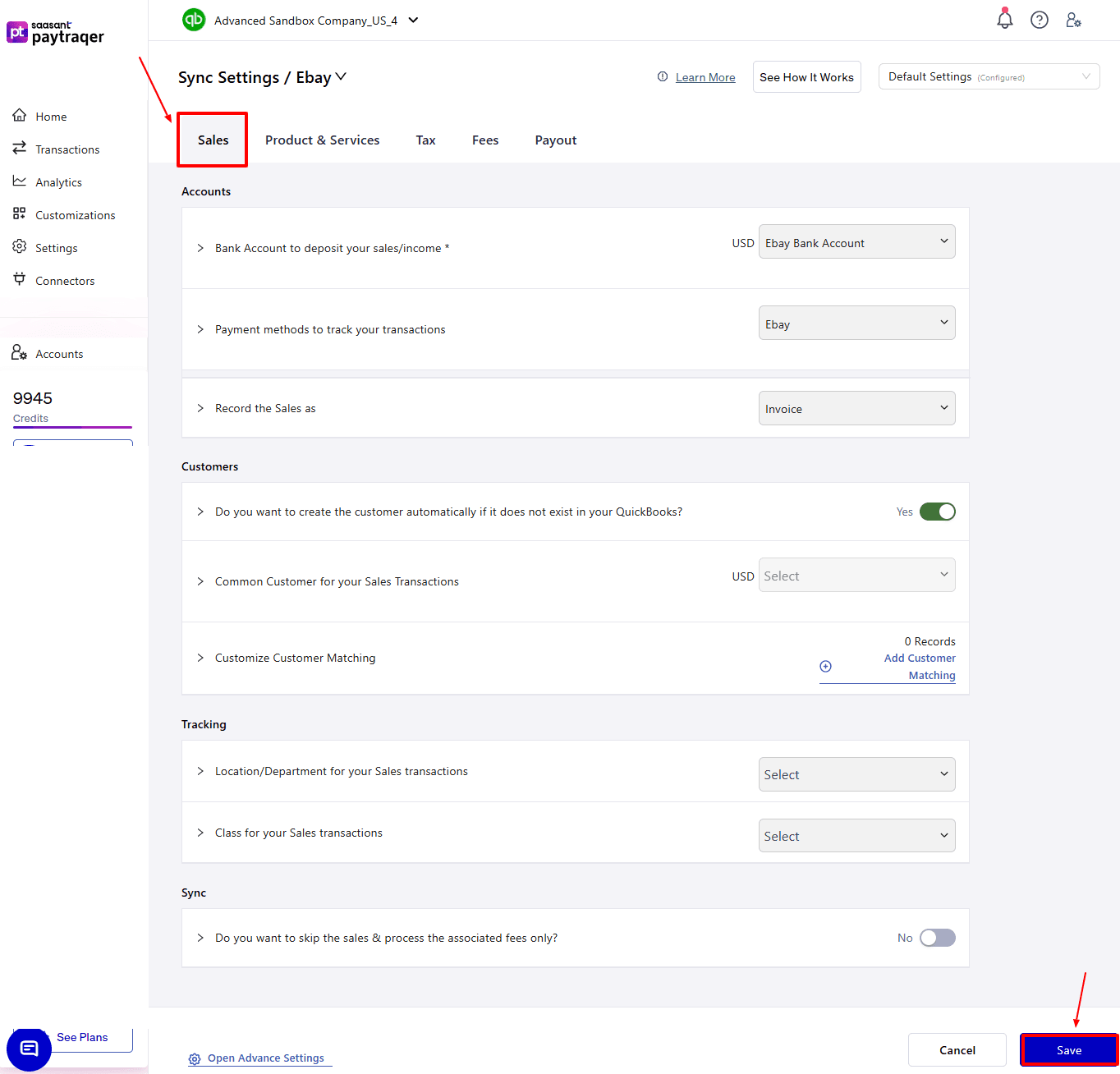Click the gear icon by Open Advance Settings
The width and height of the screenshot is (1120, 1074).
pyautogui.click(x=195, y=1059)
